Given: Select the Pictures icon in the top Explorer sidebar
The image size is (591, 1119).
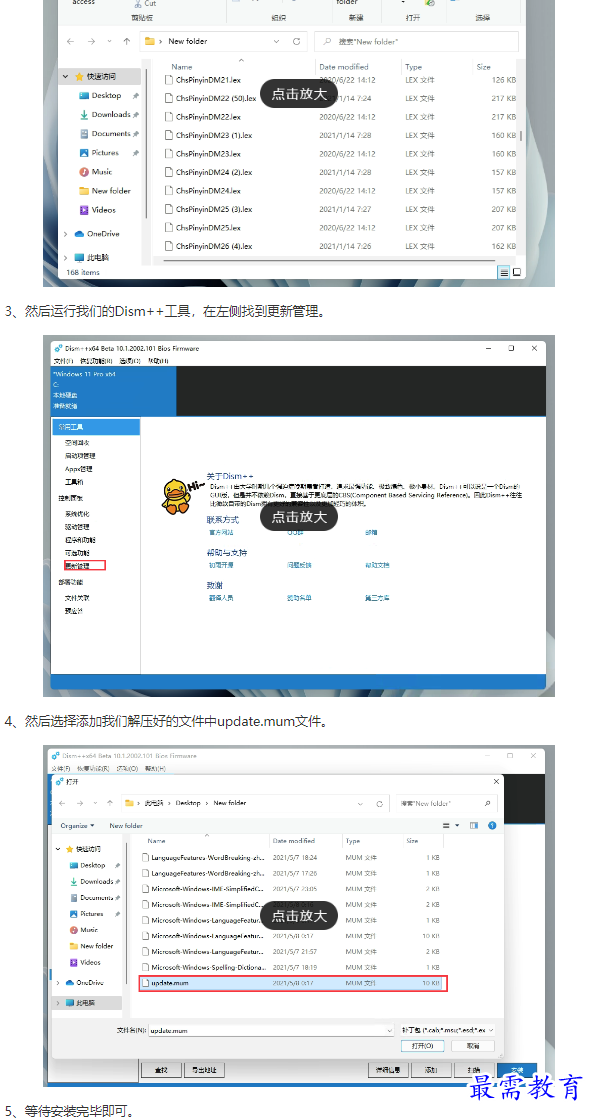Looking at the screenshot, I should point(84,153).
